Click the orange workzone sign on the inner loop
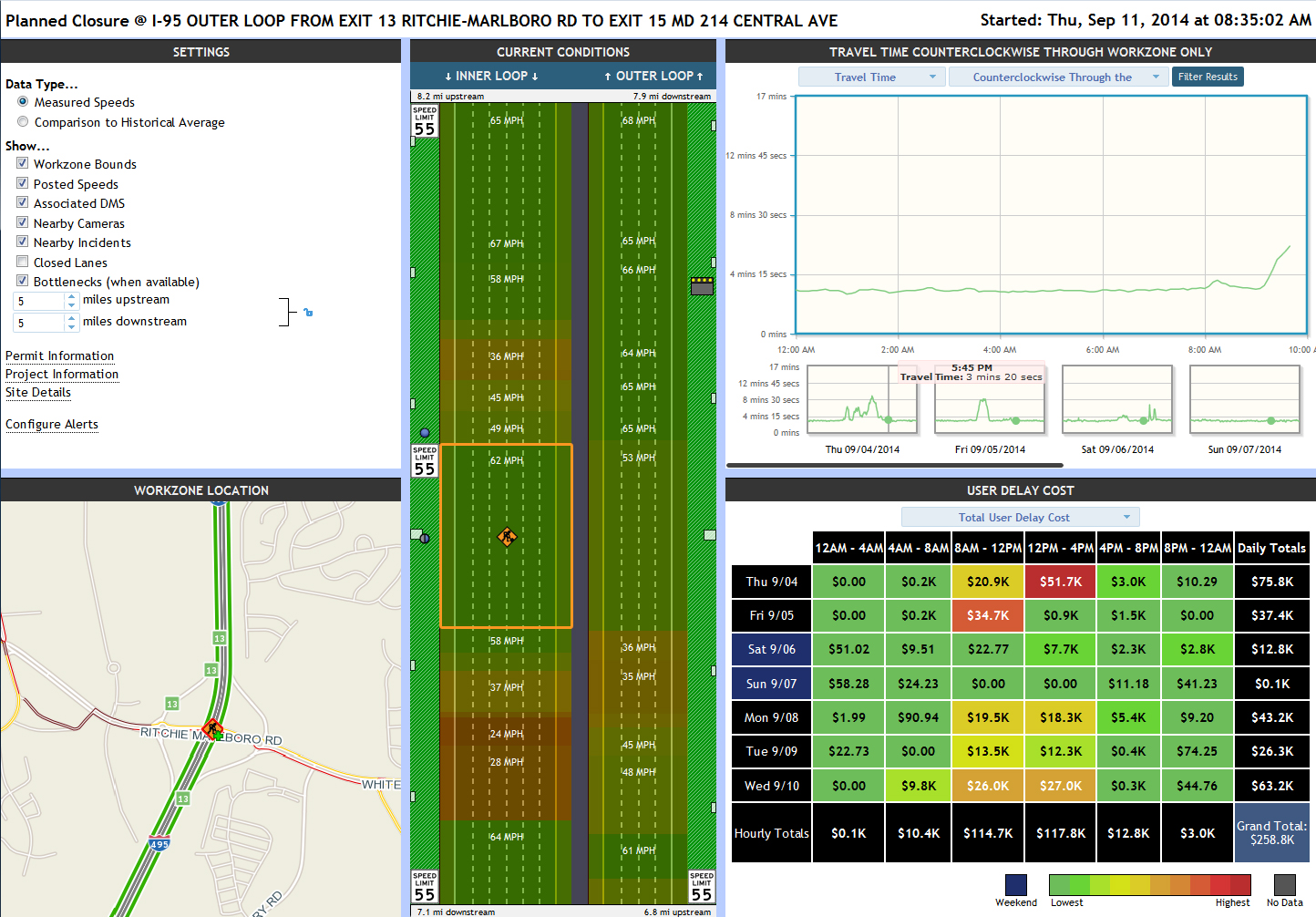This screenshot has width=1316, height=917. click(507, 537)
